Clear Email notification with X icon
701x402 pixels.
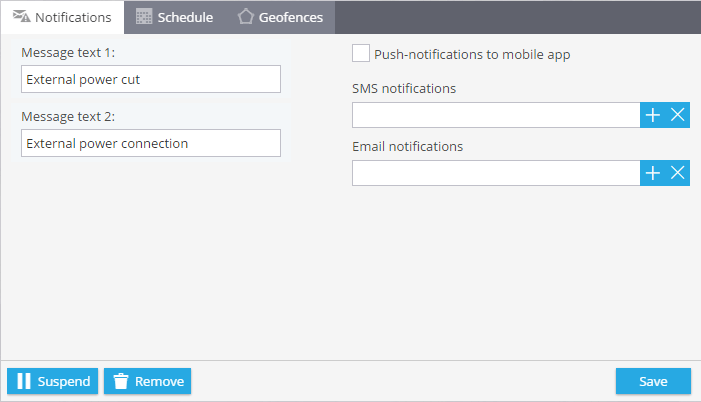click(678, 173)
